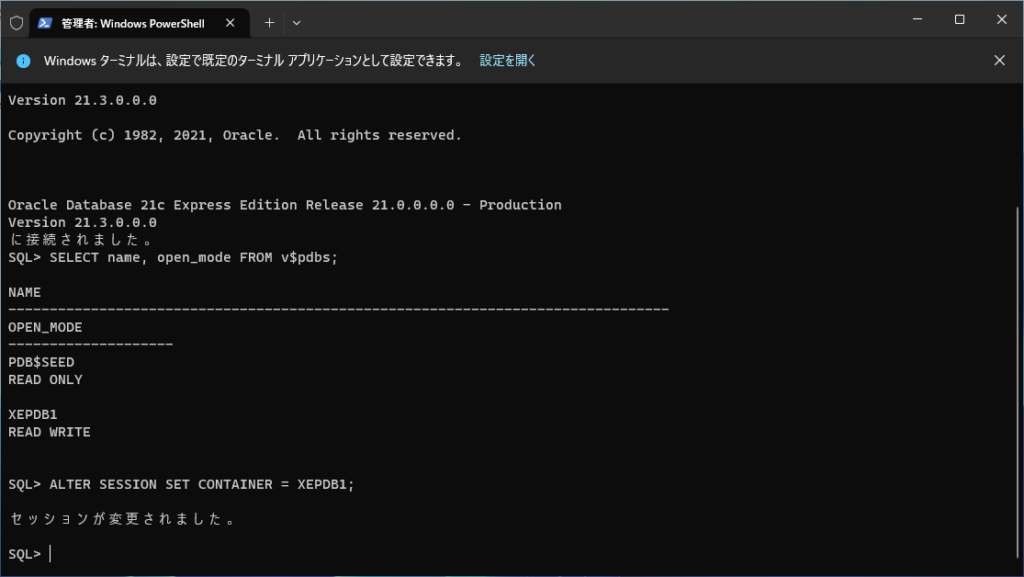
Task: Maximize the Windows Terminal window
Action: pos(959,20)
